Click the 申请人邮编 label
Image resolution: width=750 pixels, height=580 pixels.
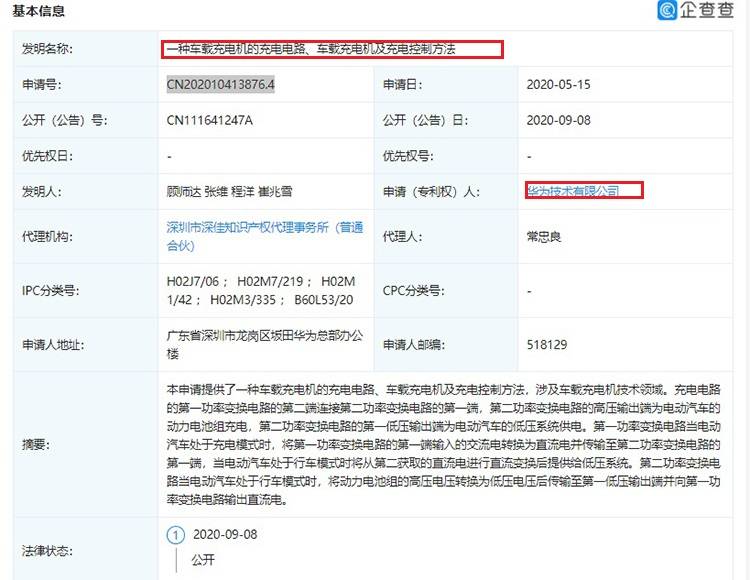[x=414, y=344]
